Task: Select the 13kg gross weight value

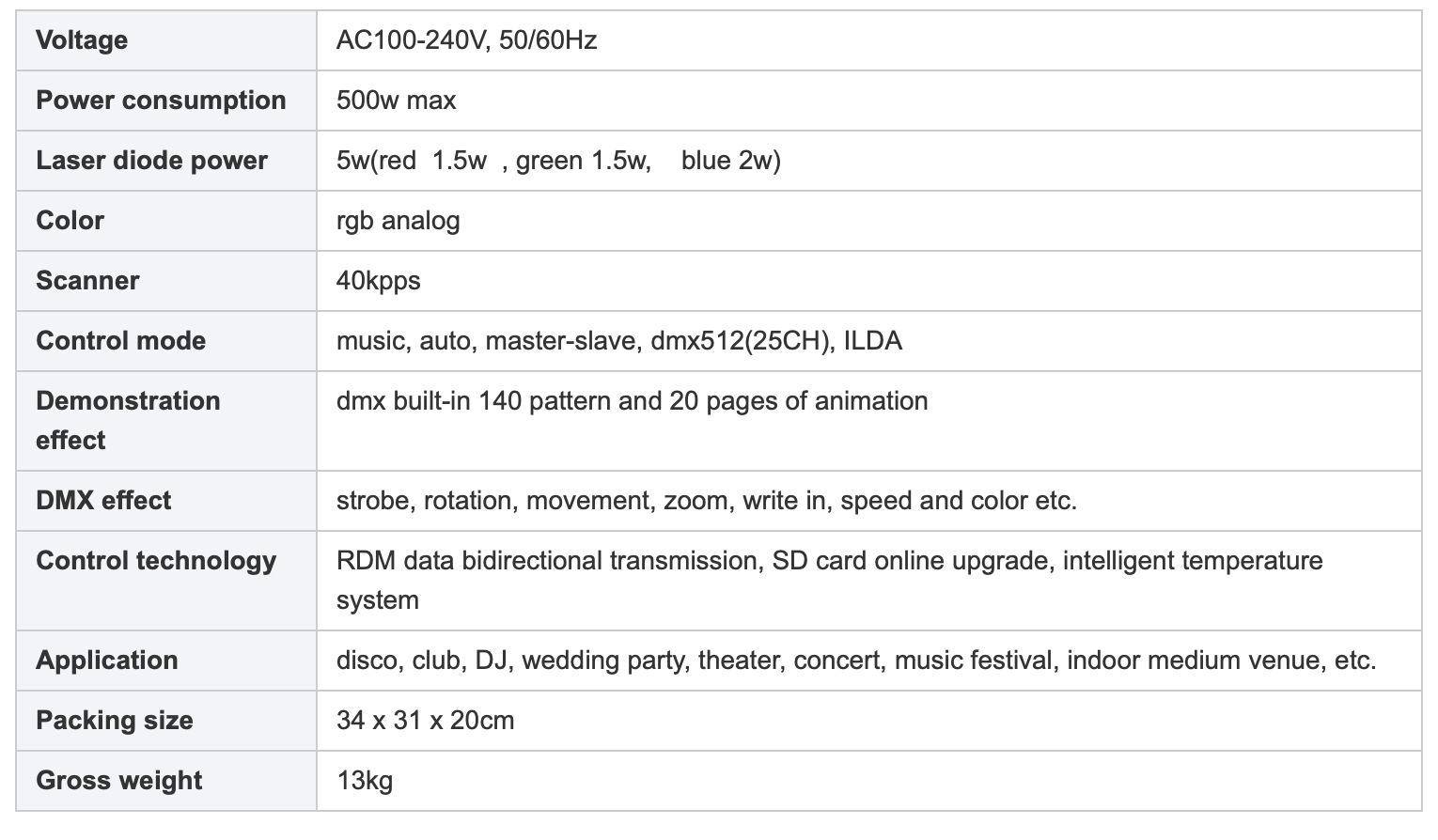Action: [365, 781]
